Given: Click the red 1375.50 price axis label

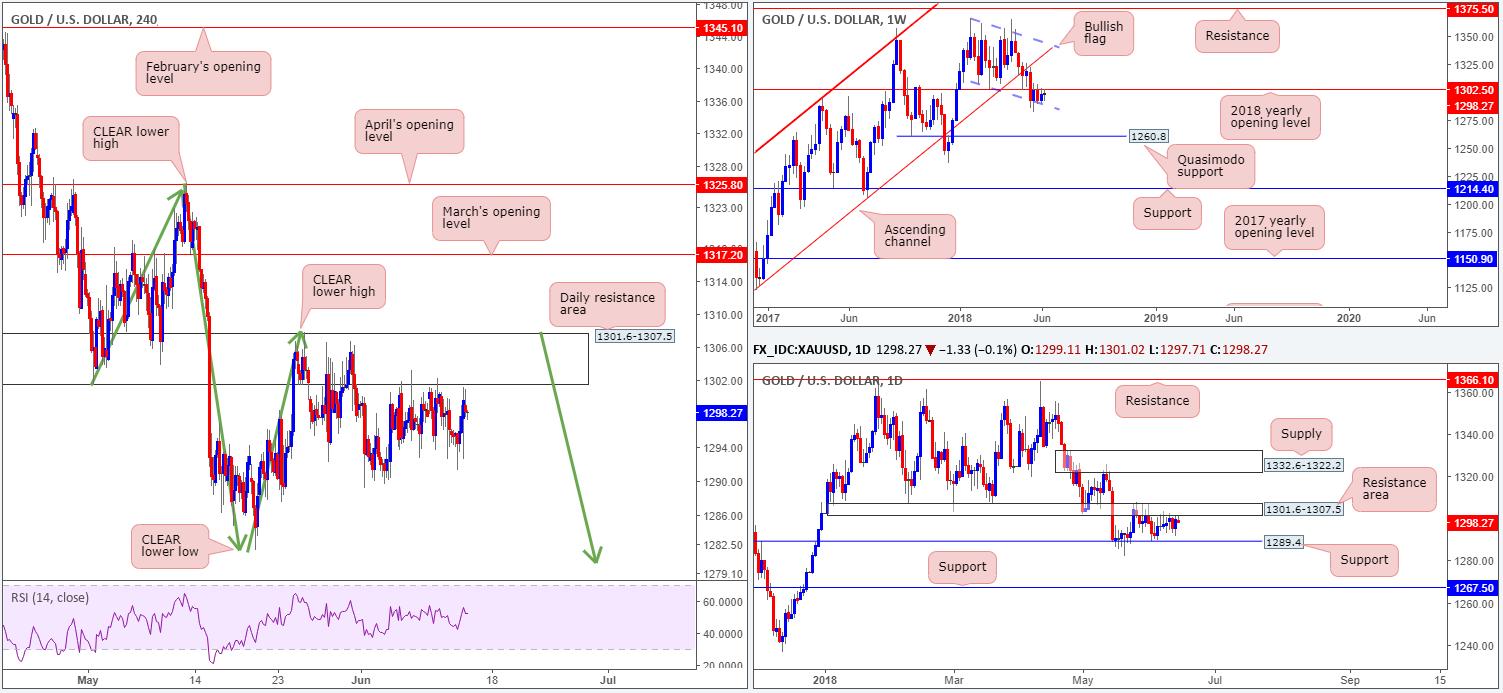Looking at the screenshot, I should click(1474, 8).
